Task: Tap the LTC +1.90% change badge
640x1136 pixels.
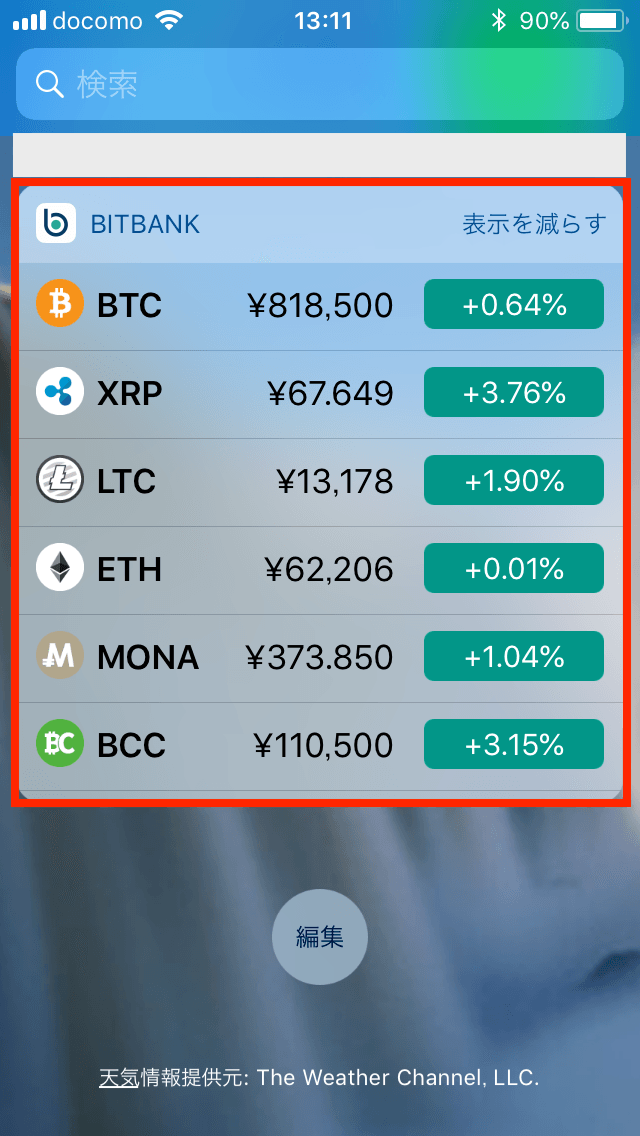Action: pos(514,480)
